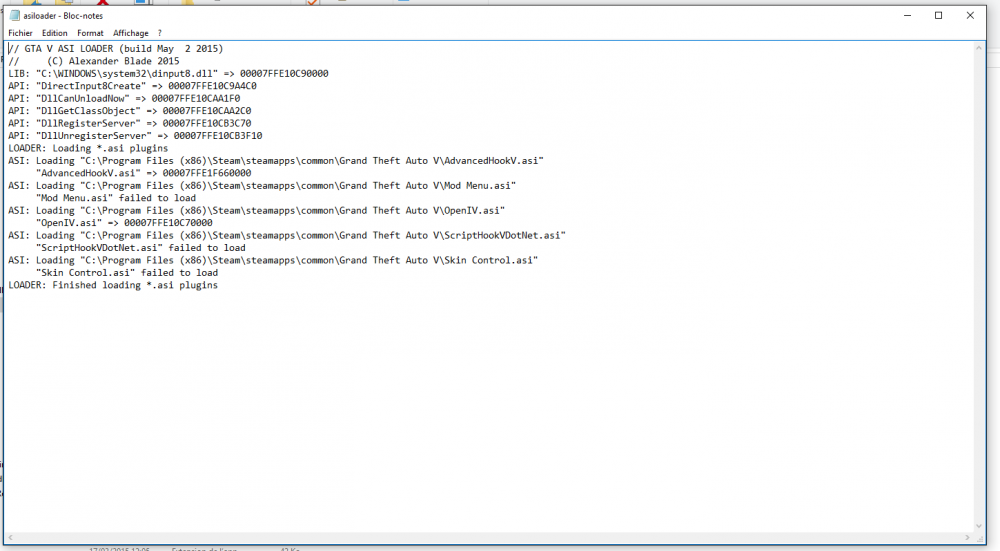This screenshot has width=1000, height=551.
Task: Click the Notepad icon in title bar
Action: (x=15, y=15)
